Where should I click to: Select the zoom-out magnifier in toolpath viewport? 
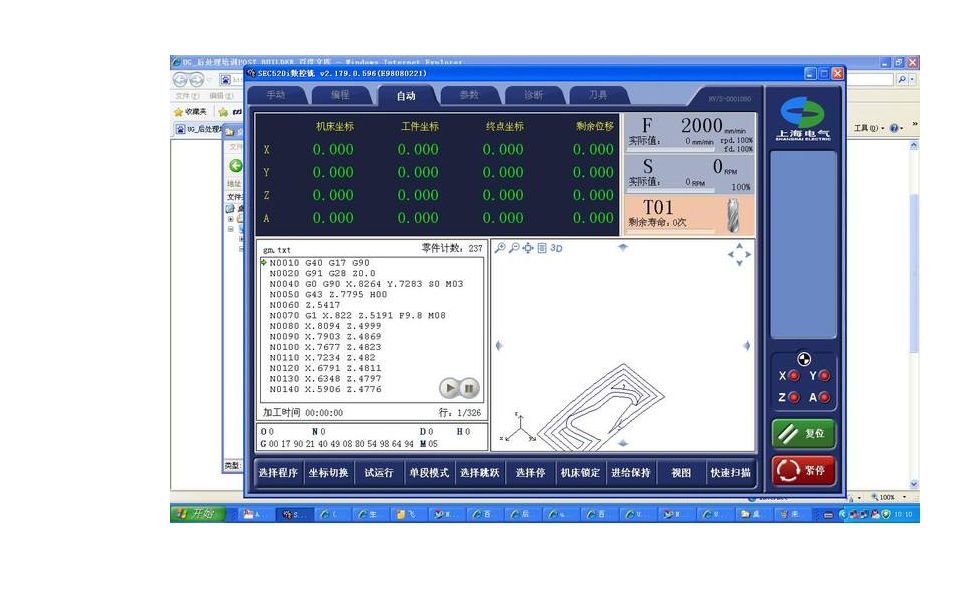514,247
